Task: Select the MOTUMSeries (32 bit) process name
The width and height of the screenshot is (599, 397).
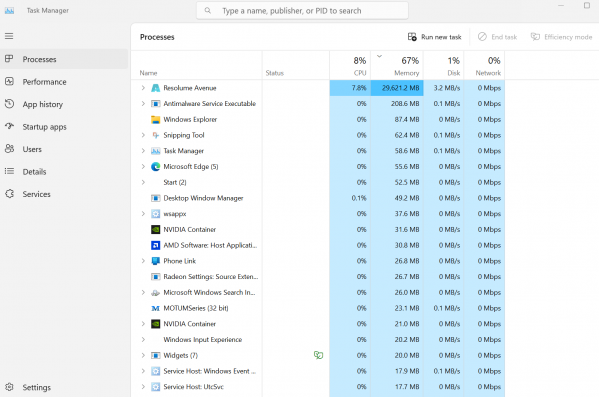Action: pyautogui.click(x=196, y=308)
